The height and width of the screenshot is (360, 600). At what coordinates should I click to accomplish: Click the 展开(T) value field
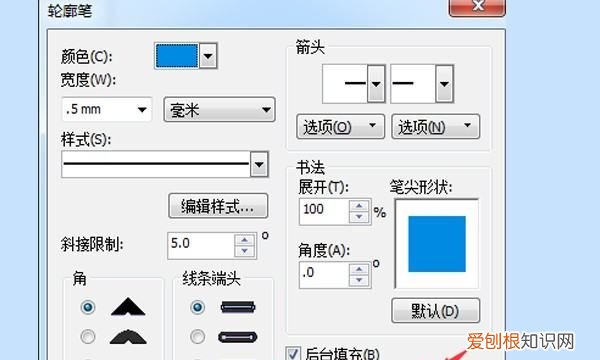coord(324,211)
